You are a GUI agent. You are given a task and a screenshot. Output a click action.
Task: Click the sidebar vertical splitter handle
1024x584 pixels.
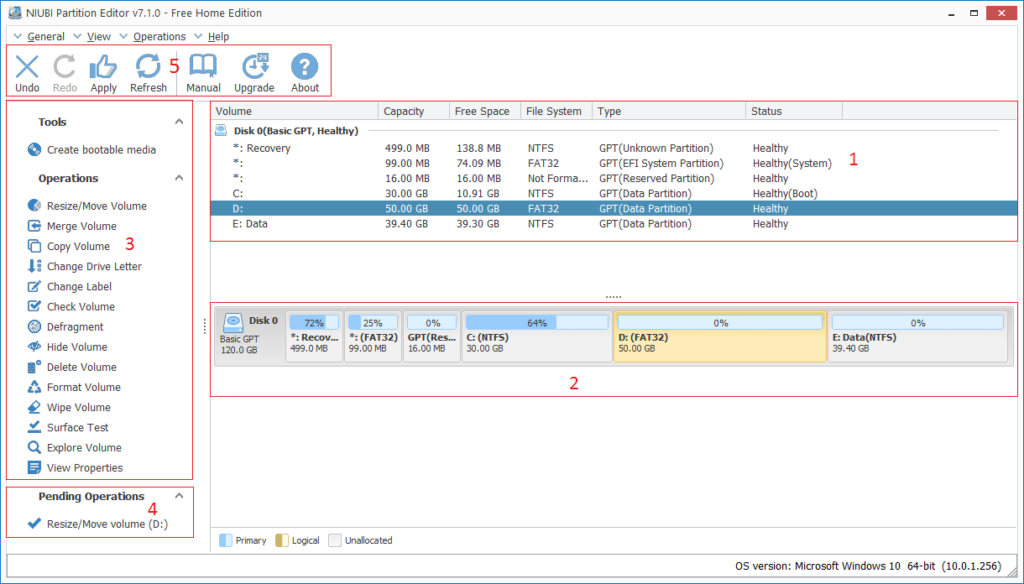coord(204,327)
